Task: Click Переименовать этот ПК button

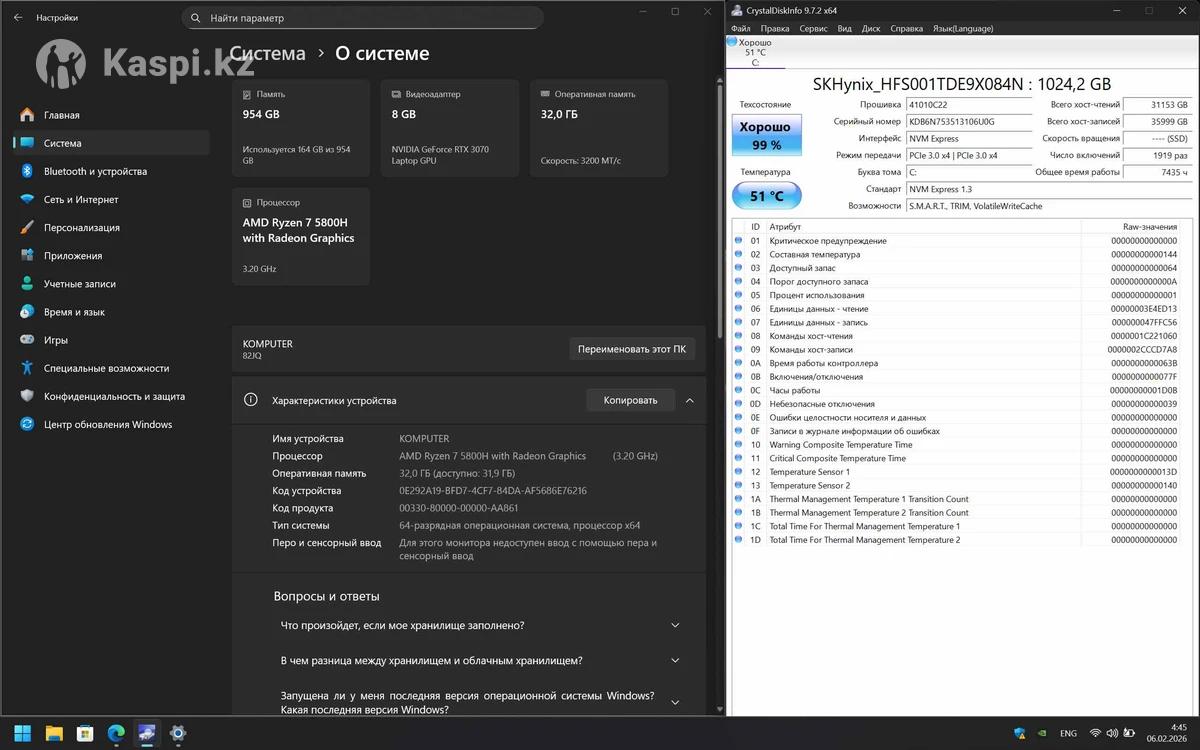Action: click(631, 349)
